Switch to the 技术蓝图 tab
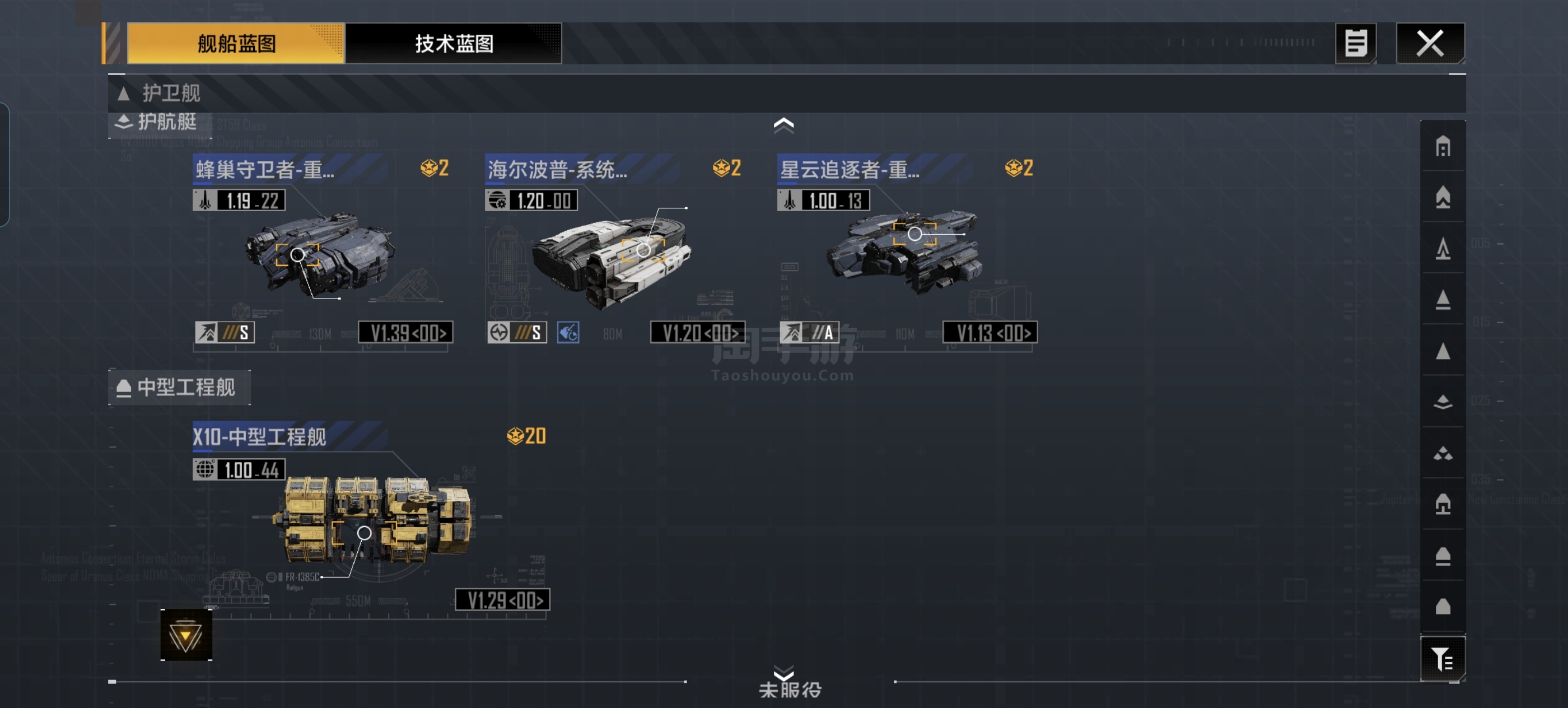Image resolution: width=1568 pixels, height=708 pixels. [454, 43]
